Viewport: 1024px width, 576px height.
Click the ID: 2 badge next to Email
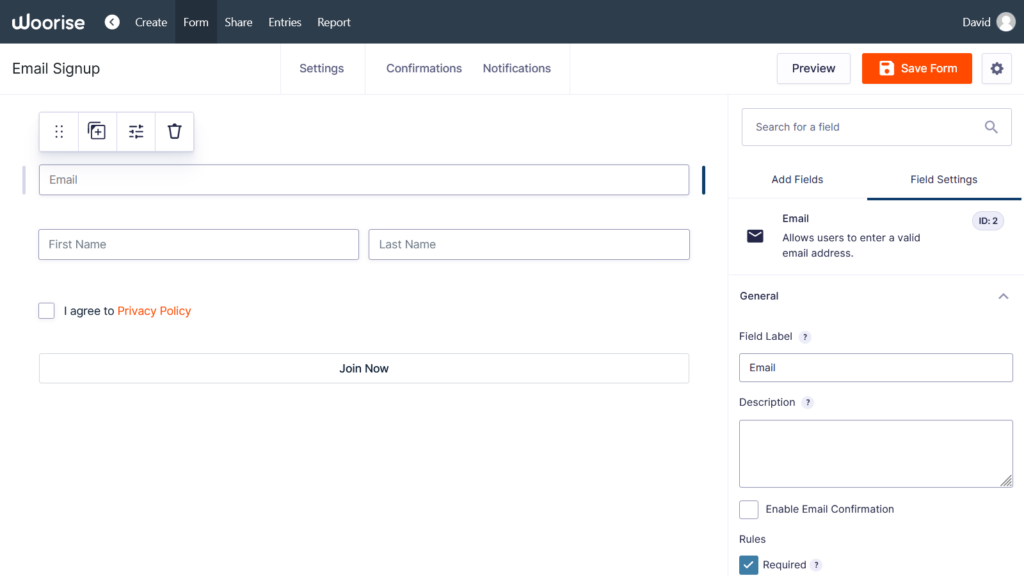pyautogui.click(x=988, y=220)
